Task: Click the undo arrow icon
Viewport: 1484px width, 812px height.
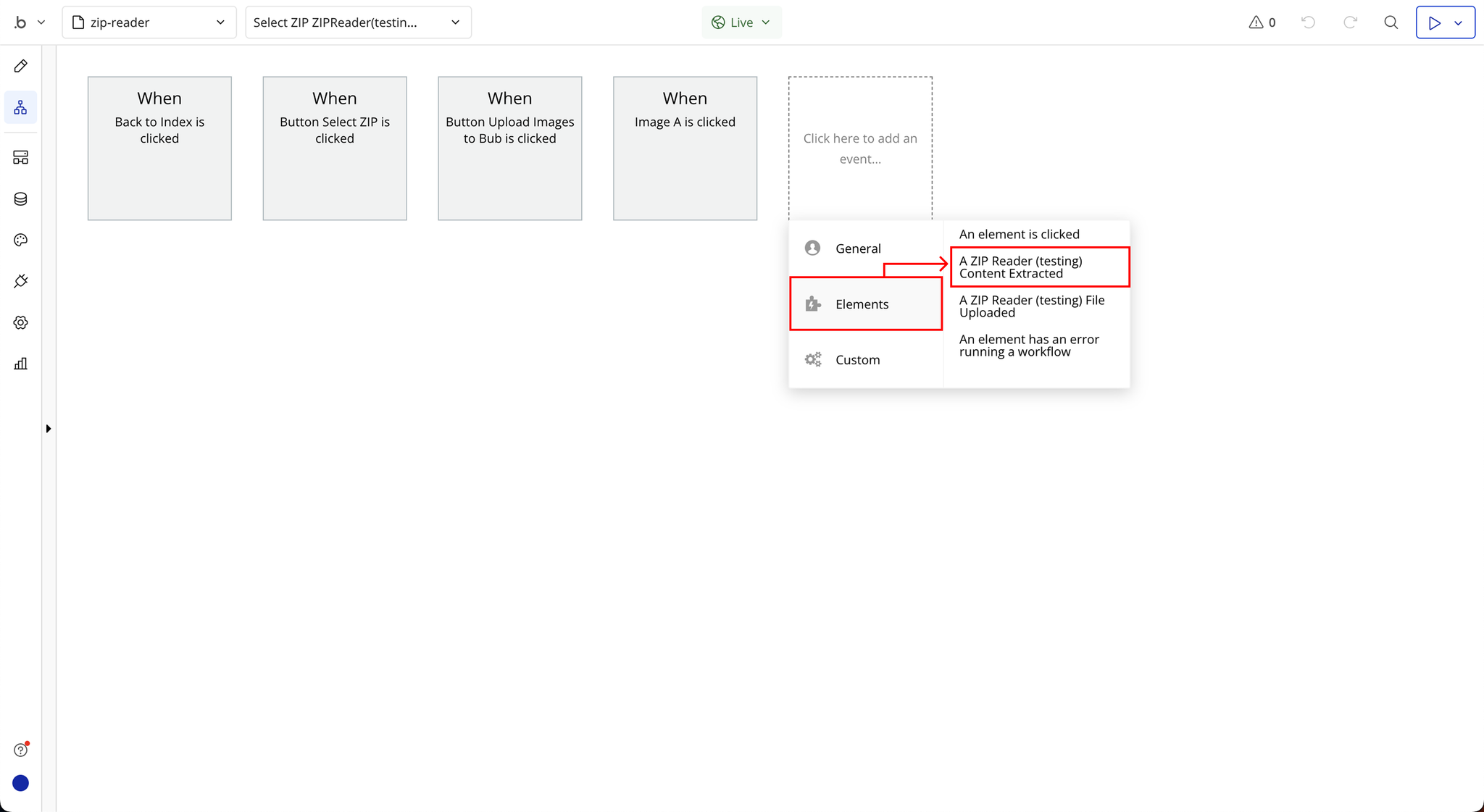Action: [x=1308, y=22]
